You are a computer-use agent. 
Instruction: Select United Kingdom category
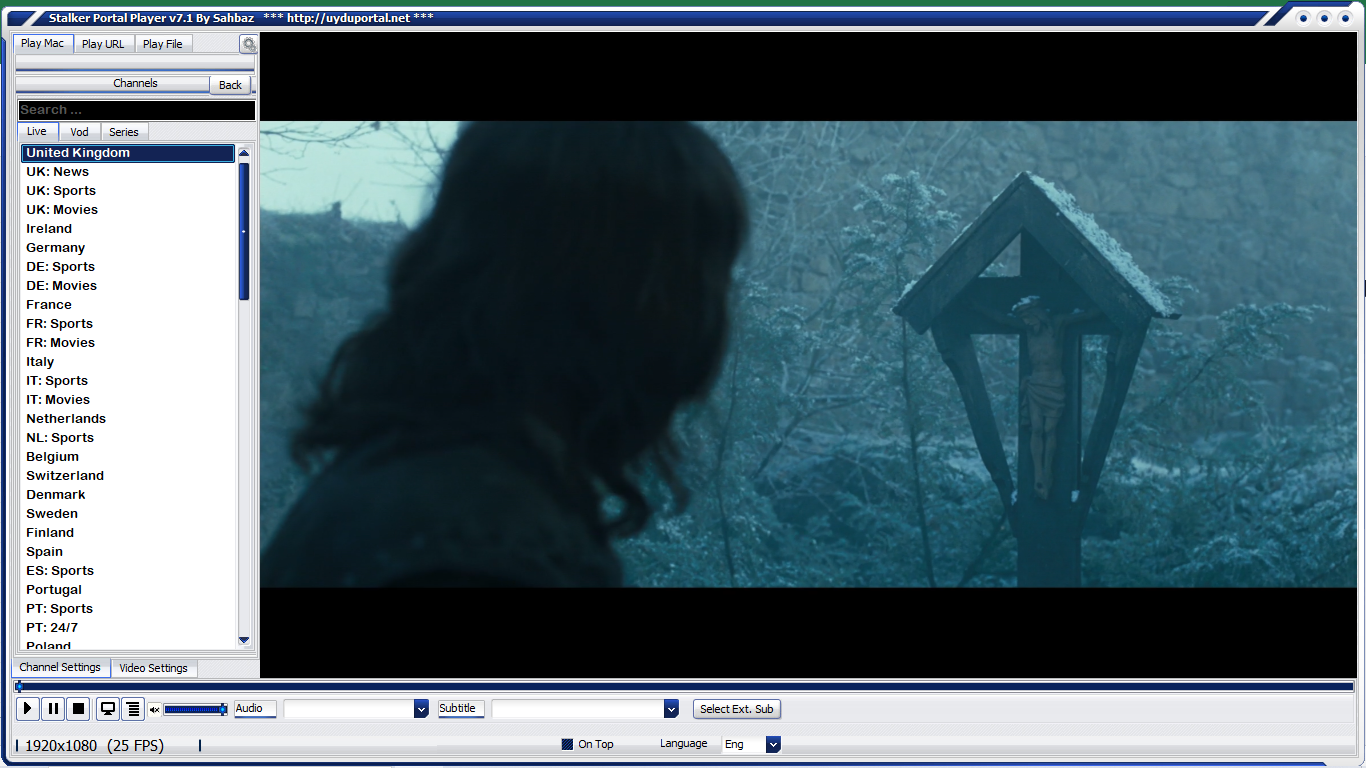(x=128, y=153)
